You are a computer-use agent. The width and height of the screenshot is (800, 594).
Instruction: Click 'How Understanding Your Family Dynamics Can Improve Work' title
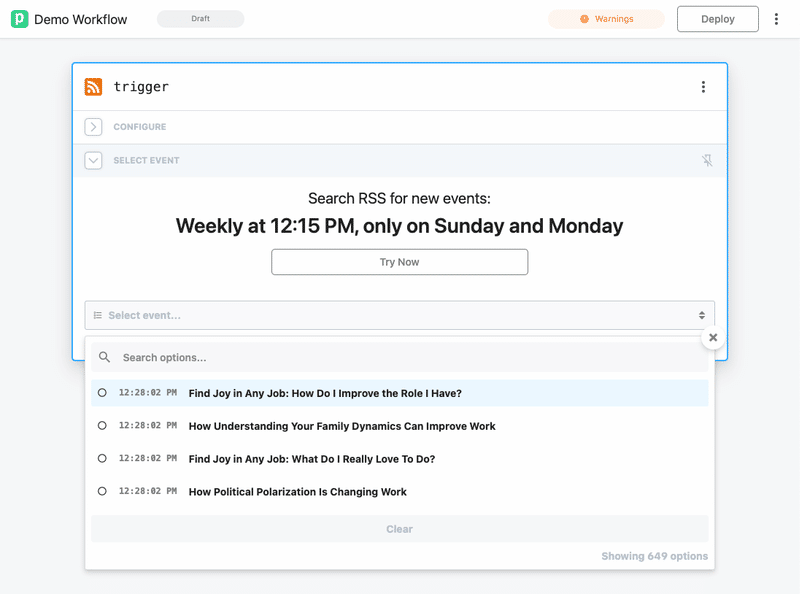[x=342, y=426]
